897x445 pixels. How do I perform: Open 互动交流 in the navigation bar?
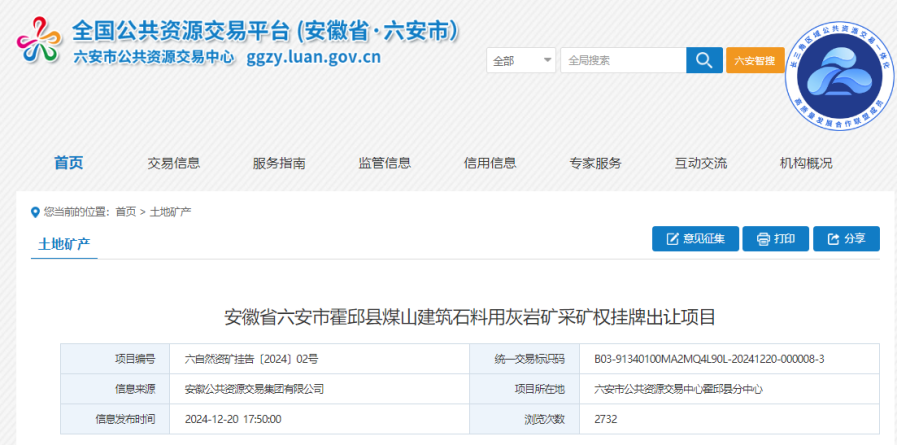coord(700,163)
